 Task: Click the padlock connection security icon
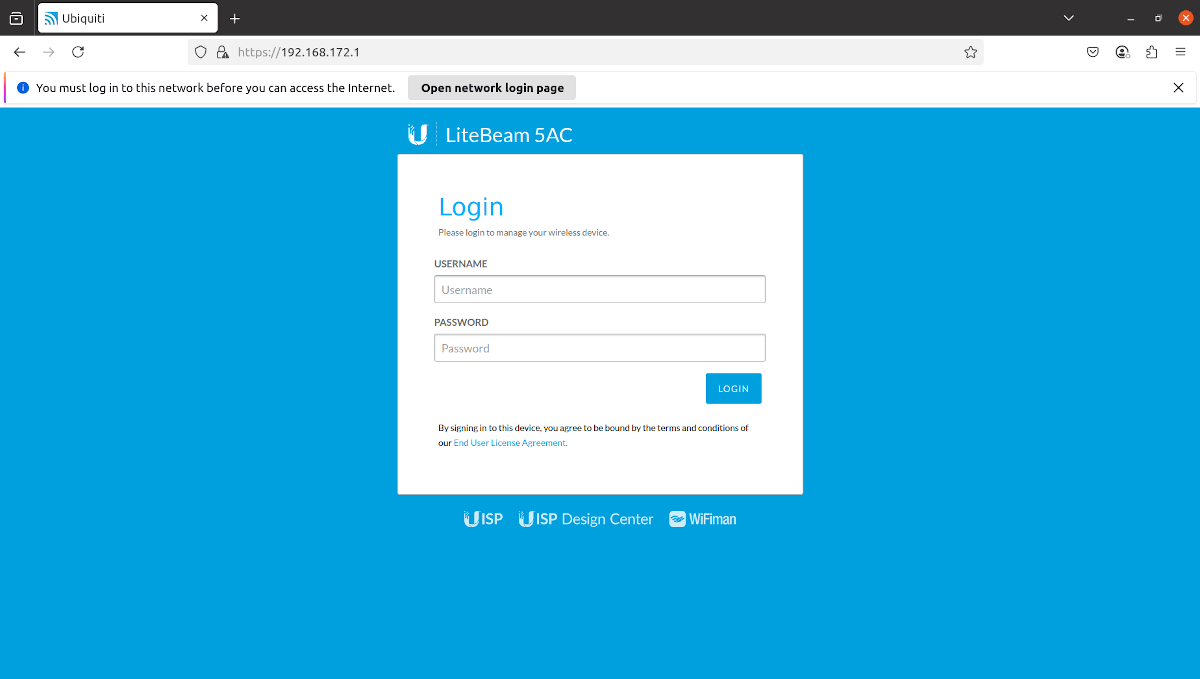pos(222,51)
